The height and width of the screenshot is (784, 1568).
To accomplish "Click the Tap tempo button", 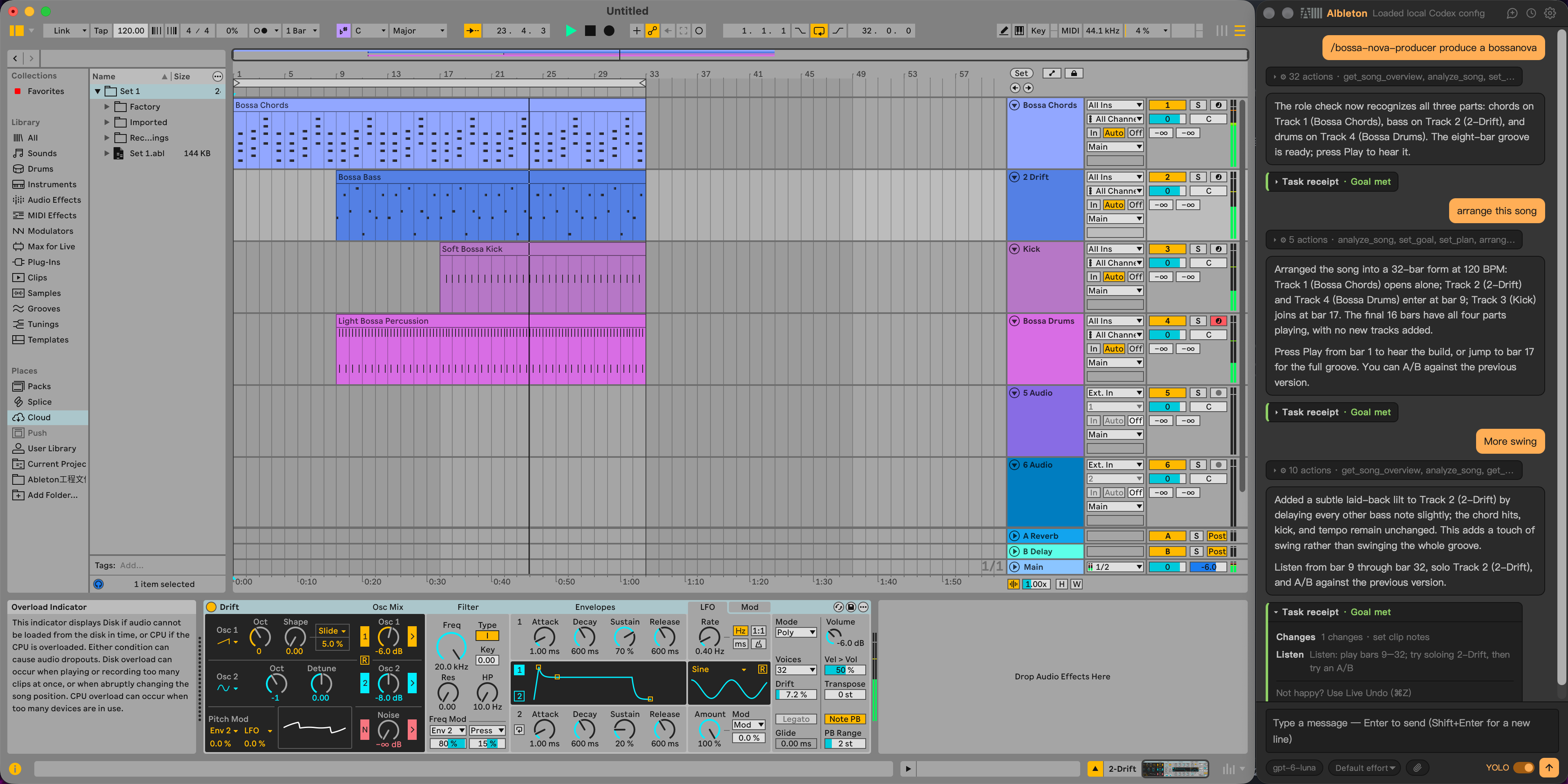I will [x=101, y=31].
